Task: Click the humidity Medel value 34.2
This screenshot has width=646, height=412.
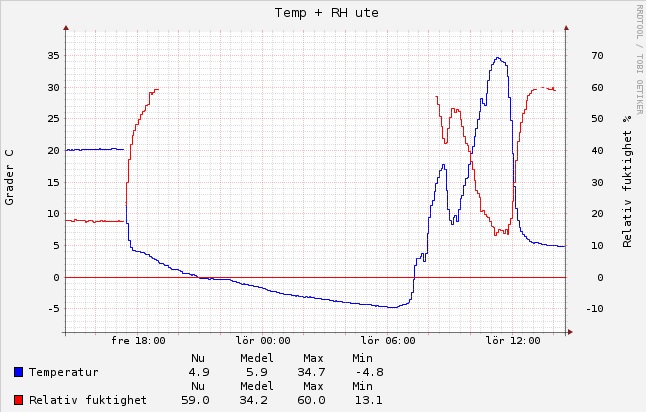Action: 256,400
